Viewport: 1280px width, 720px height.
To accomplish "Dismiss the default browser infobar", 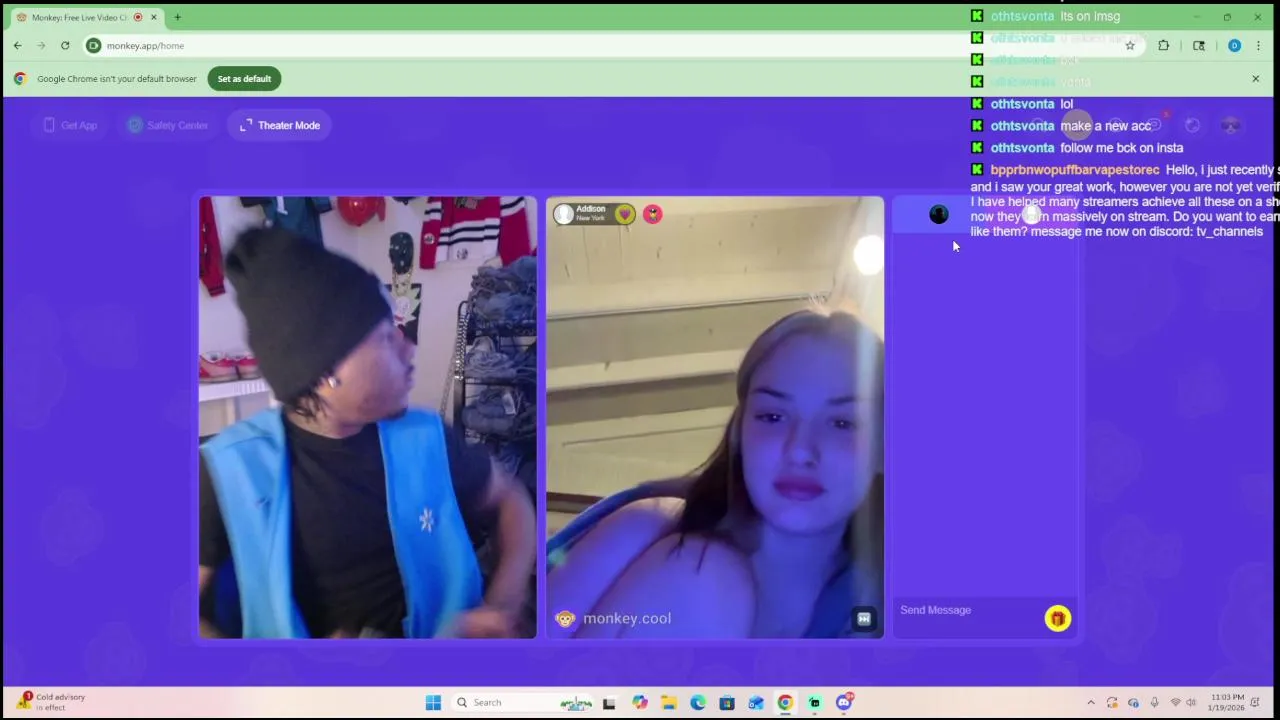I will (x=1256, y=79).
